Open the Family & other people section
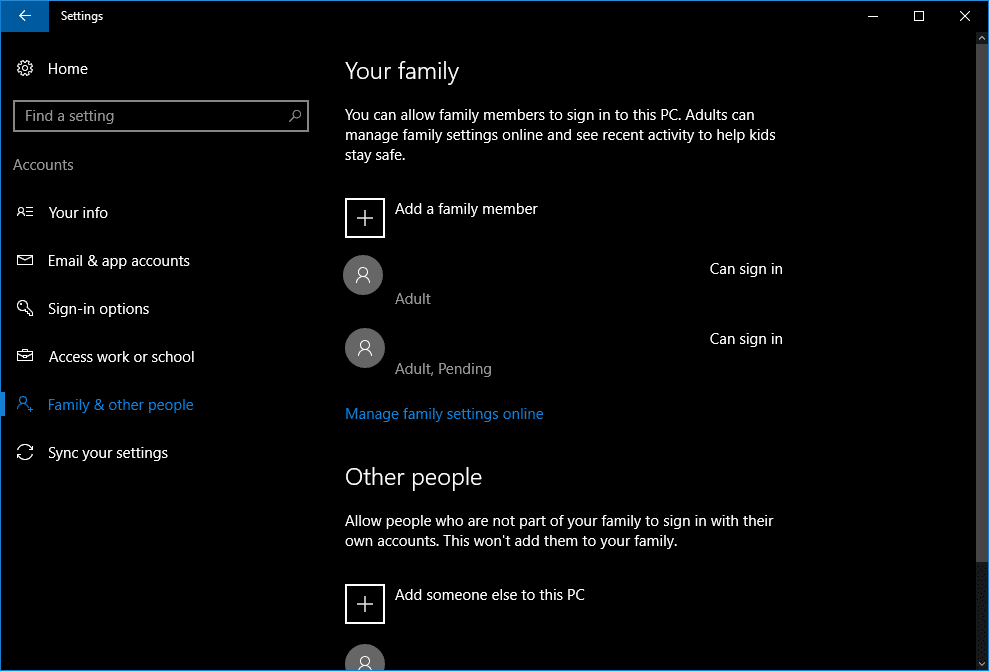The image size is (989, 671). (120, 405)
